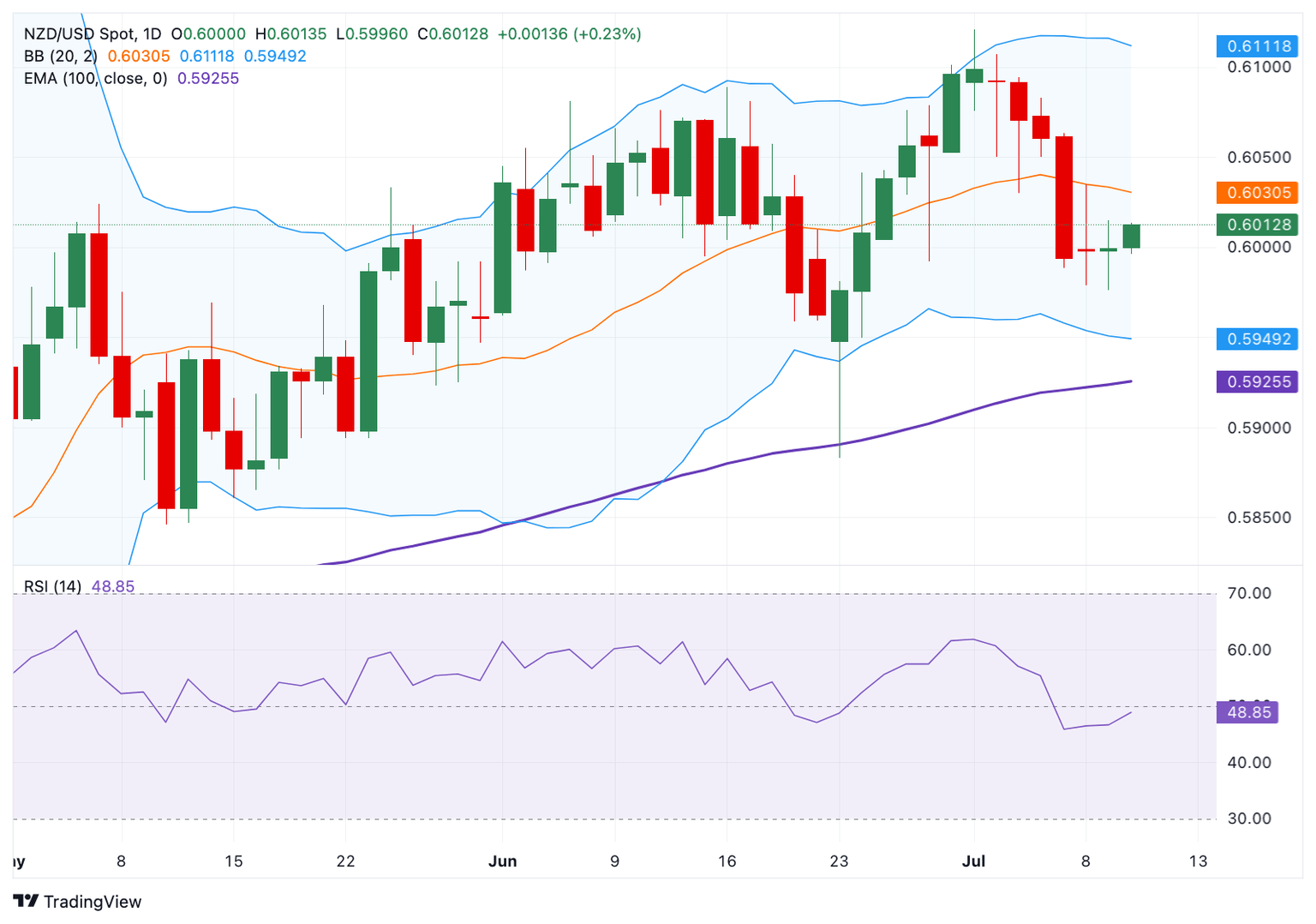
Task: Select the RSI (14) indicator label
Action: [52, 586]
